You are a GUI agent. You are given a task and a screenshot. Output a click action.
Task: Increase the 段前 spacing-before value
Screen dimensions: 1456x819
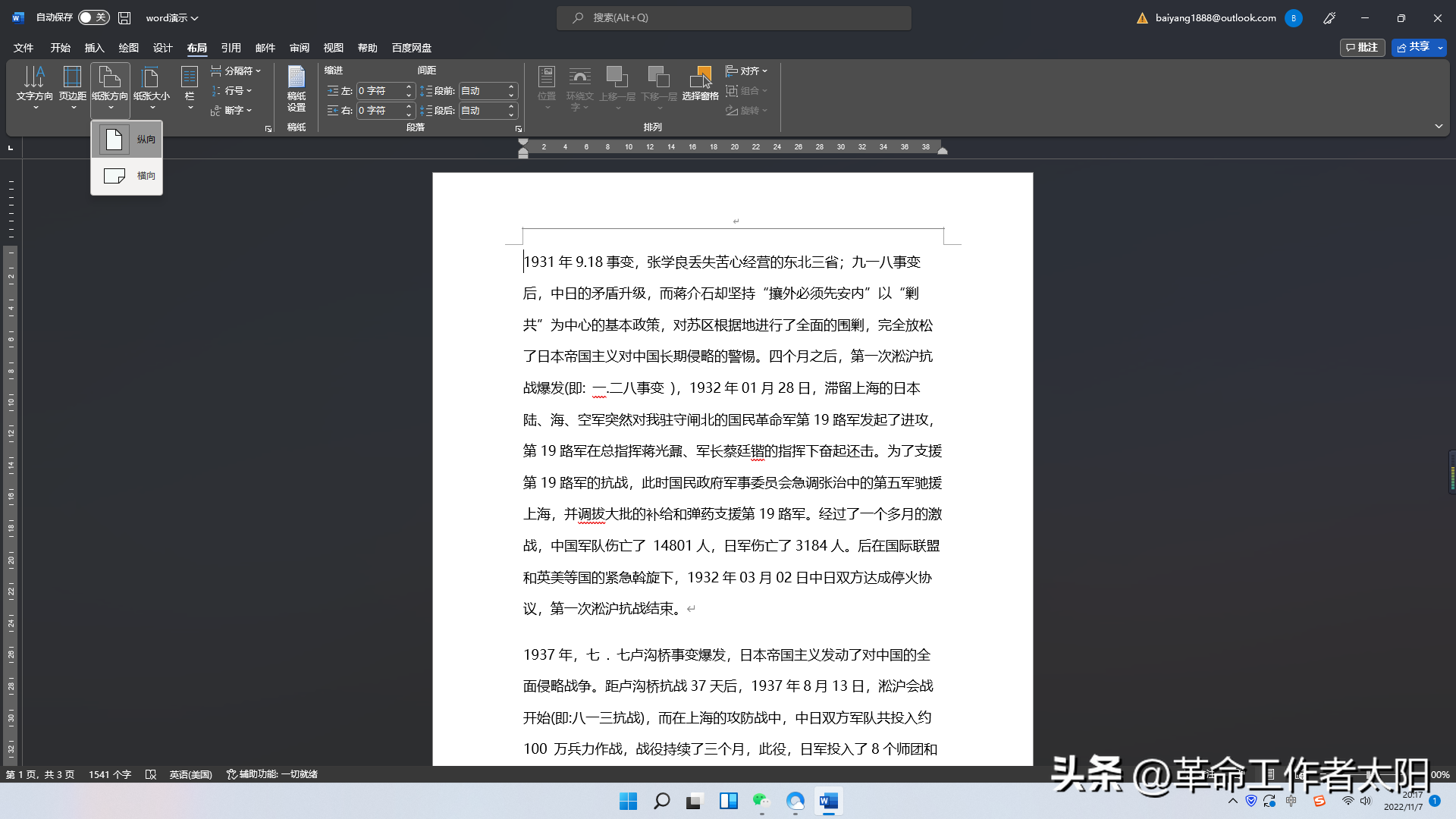(x=511, y=87)
